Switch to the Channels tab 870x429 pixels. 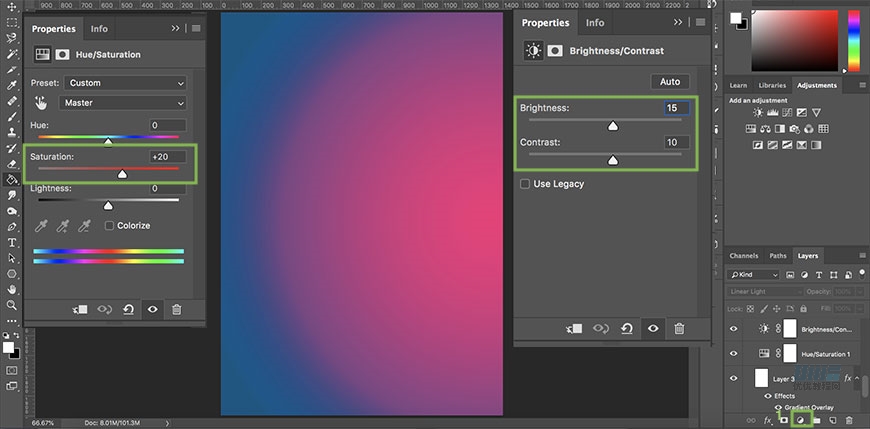point(743,256)
